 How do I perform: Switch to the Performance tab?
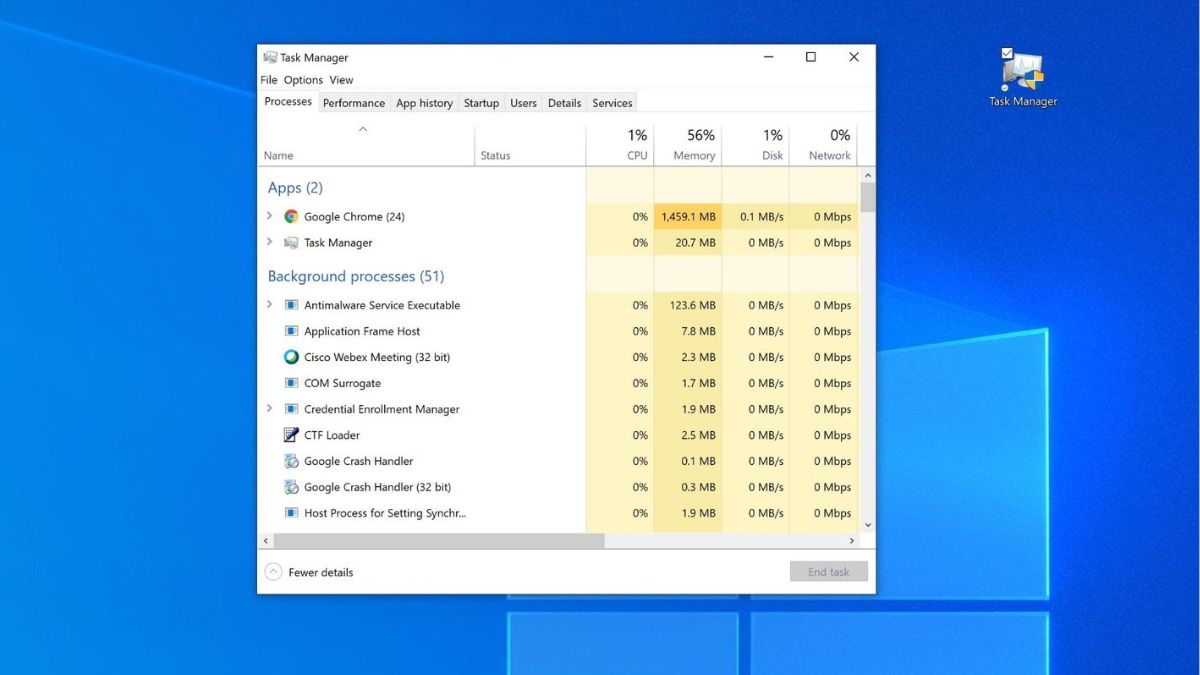point(354,102)
